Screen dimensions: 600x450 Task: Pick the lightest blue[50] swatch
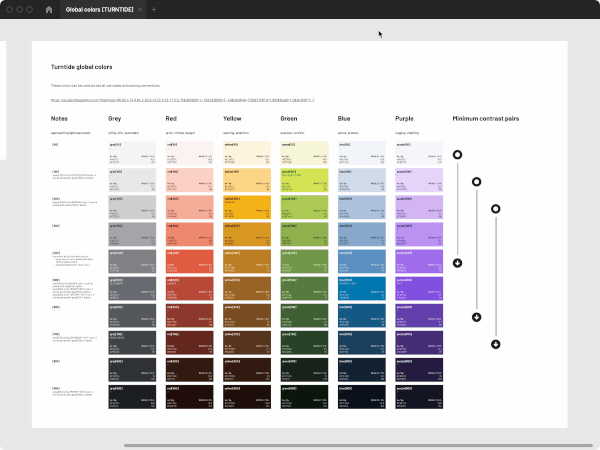[362, 153]
